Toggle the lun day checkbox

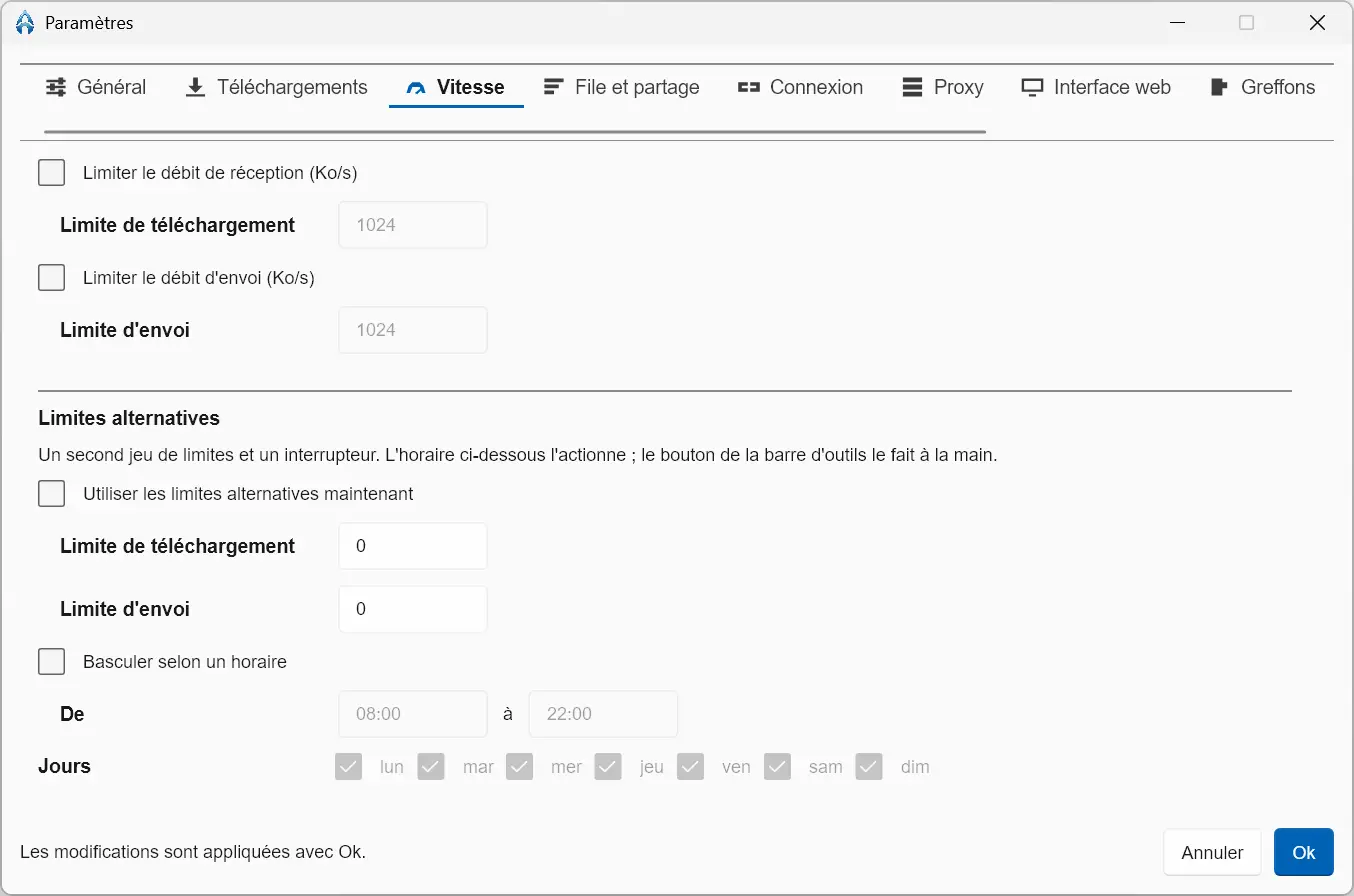click(348, 767)
